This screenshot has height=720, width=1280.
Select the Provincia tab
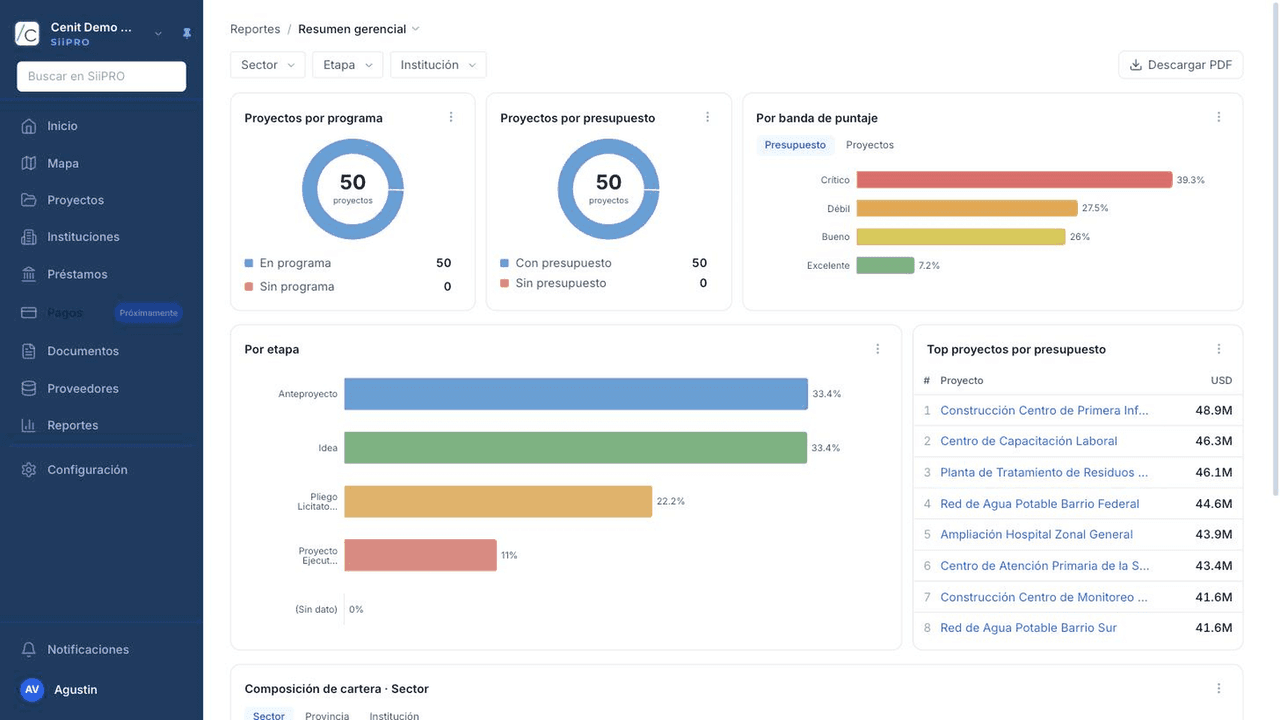[327, 716]
